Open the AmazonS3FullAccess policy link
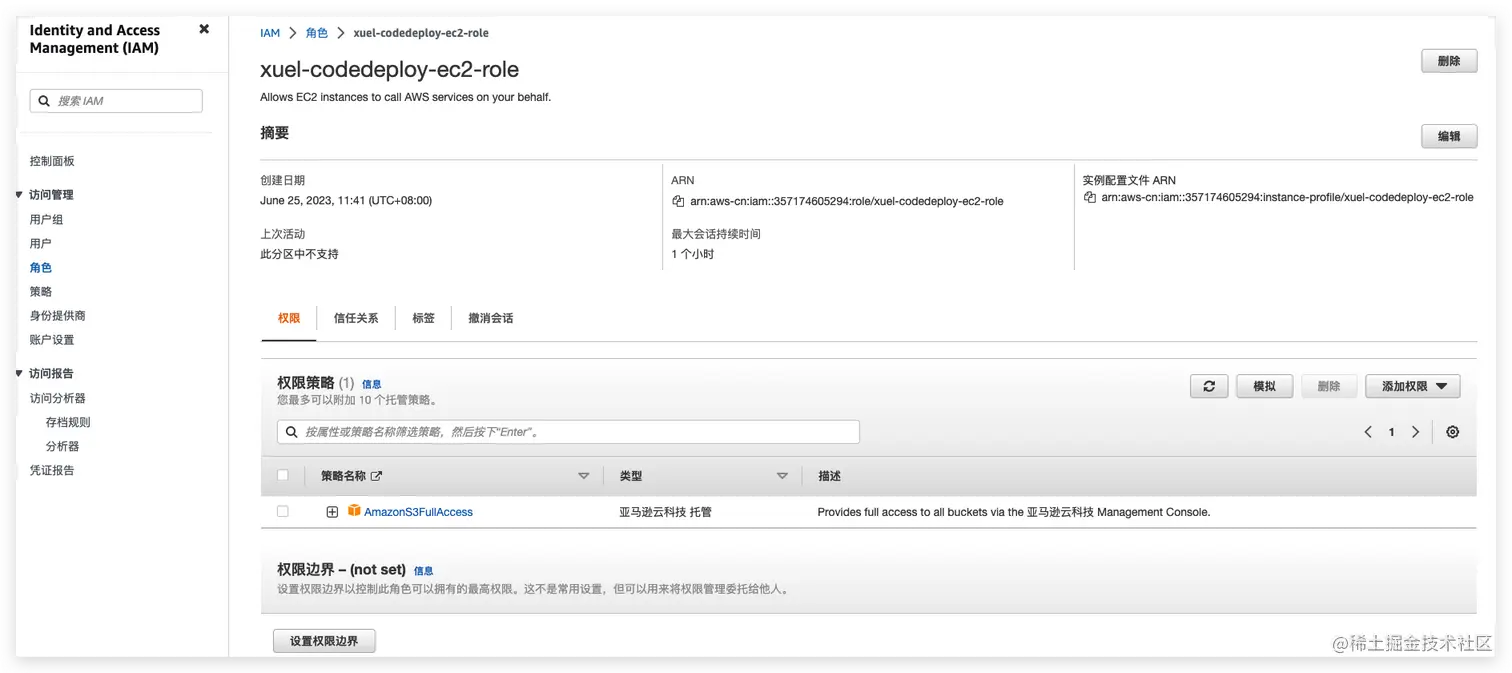Image resolution: width=1512 pixels, height=673 pixels. click(418, 512)
